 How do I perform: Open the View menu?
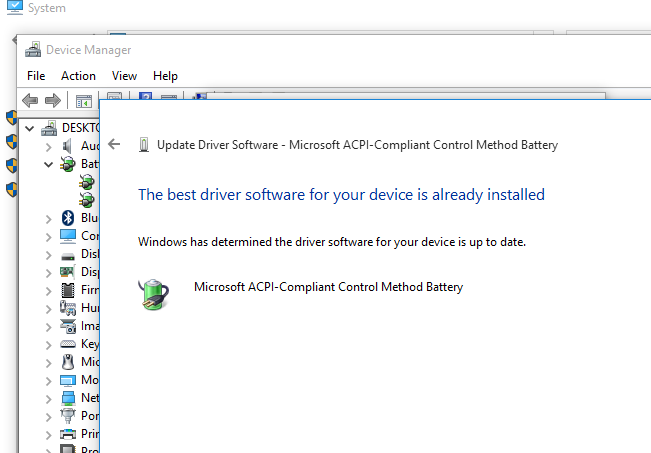click(x=124, y=76)
